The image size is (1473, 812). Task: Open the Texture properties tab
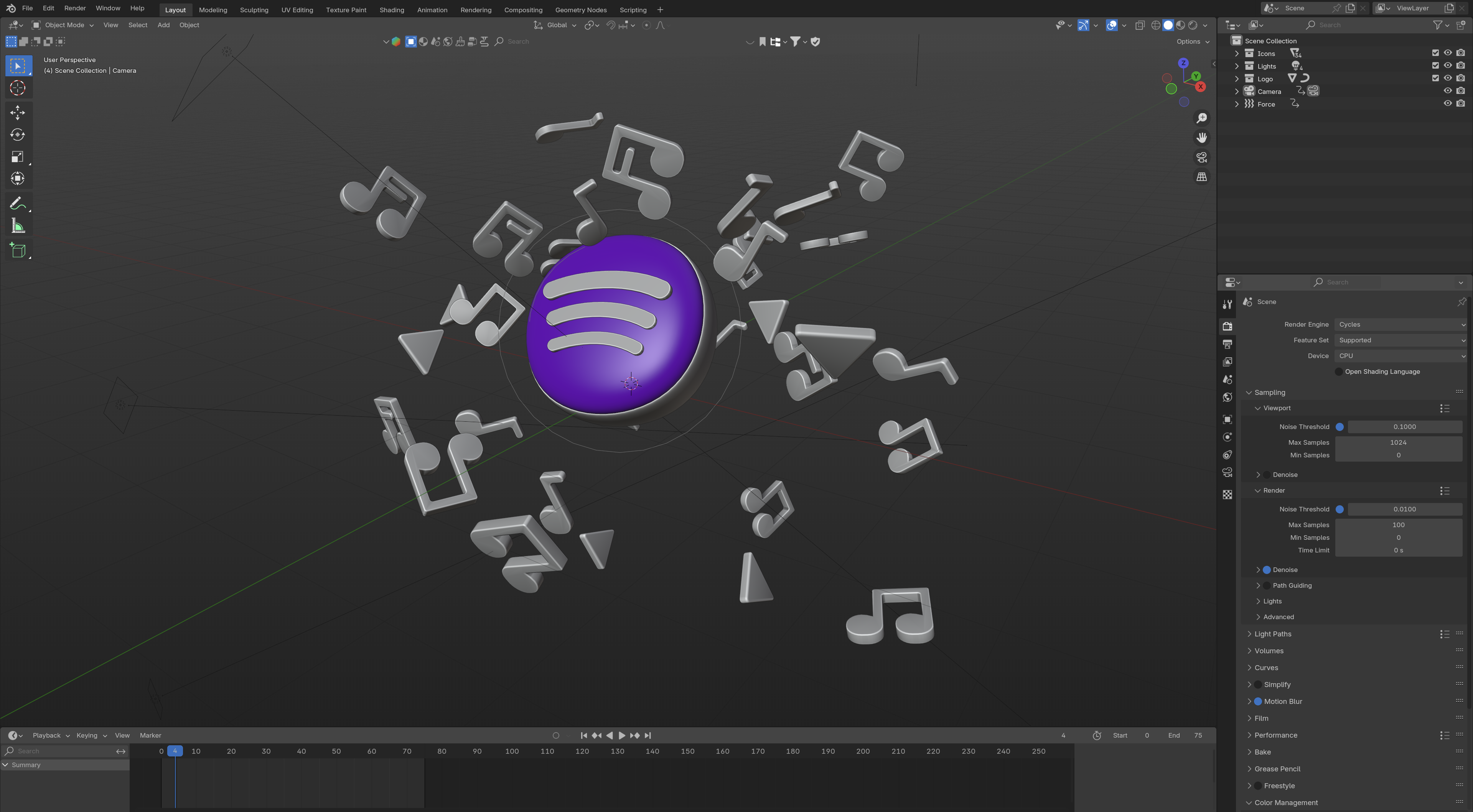[1227, 495]
